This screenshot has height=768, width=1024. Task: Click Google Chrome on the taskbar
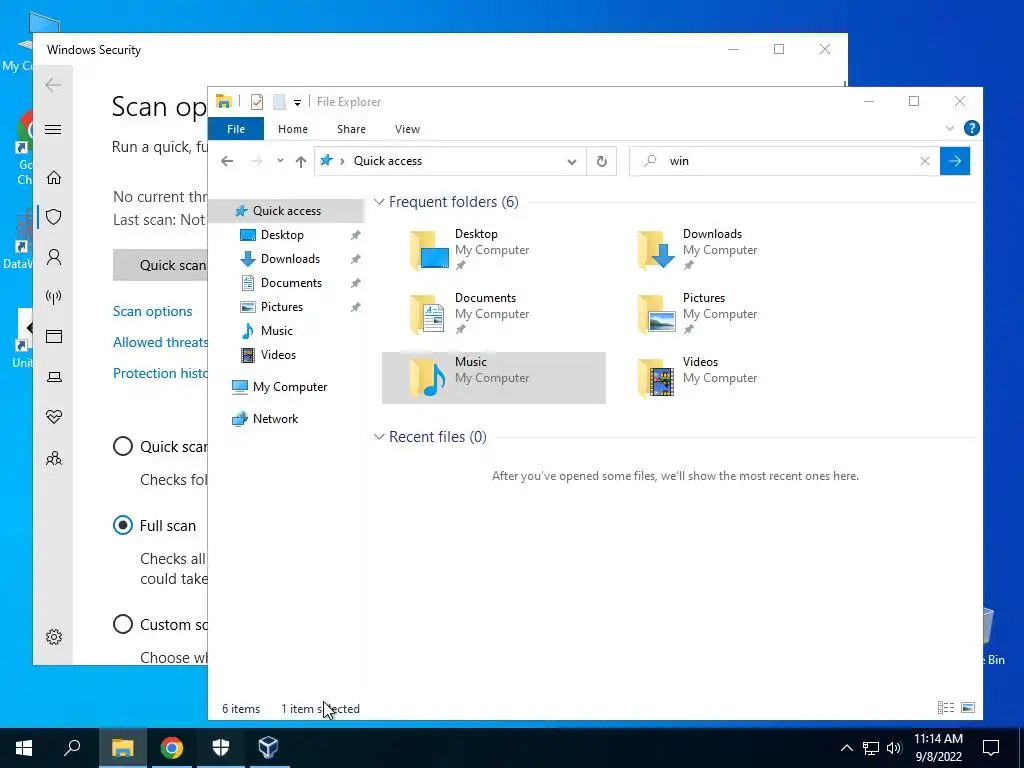click(172, 748)
